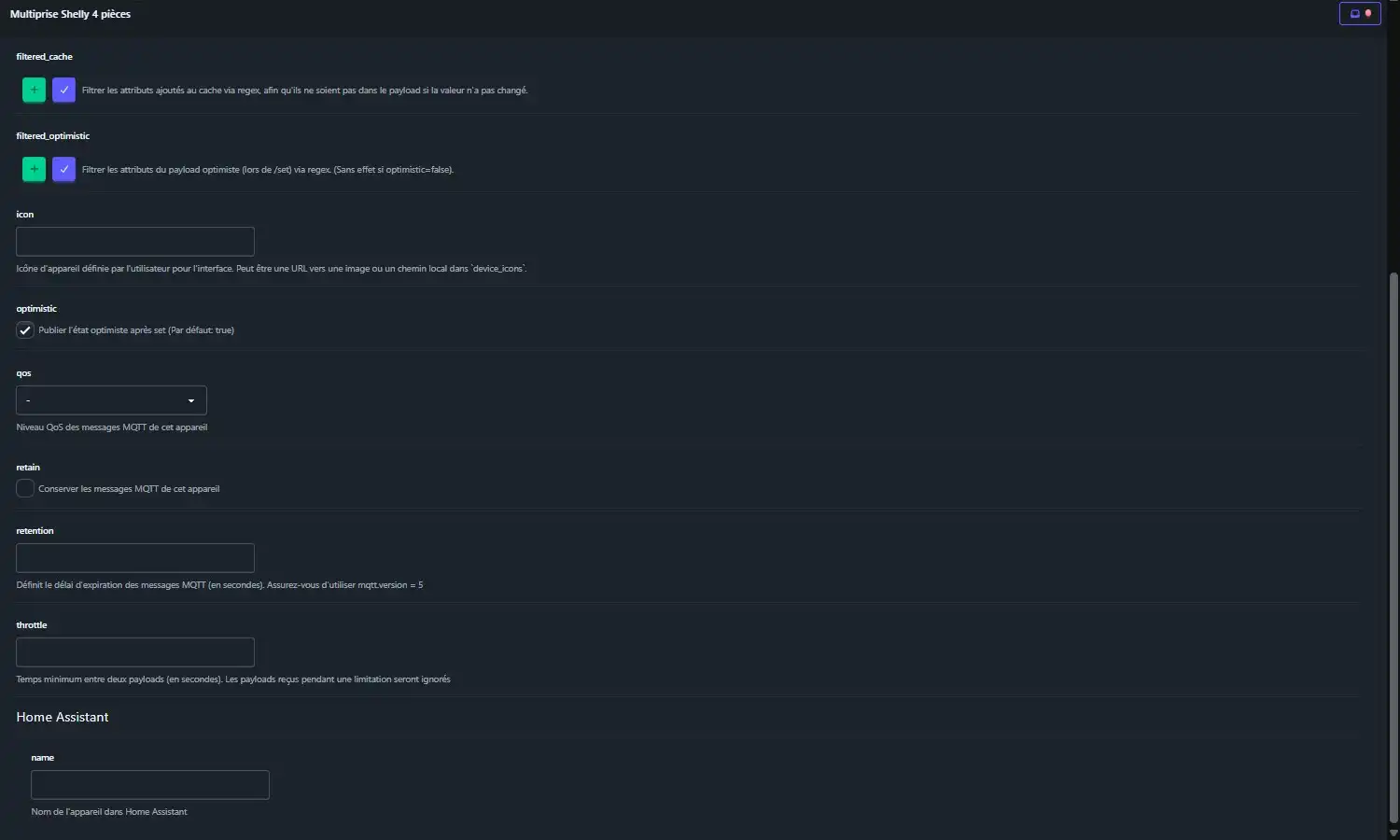Toggle the optimistic checkbox
Image resolution: width=1400 pixels, height=840 pixels.
[x=25, y=330]
